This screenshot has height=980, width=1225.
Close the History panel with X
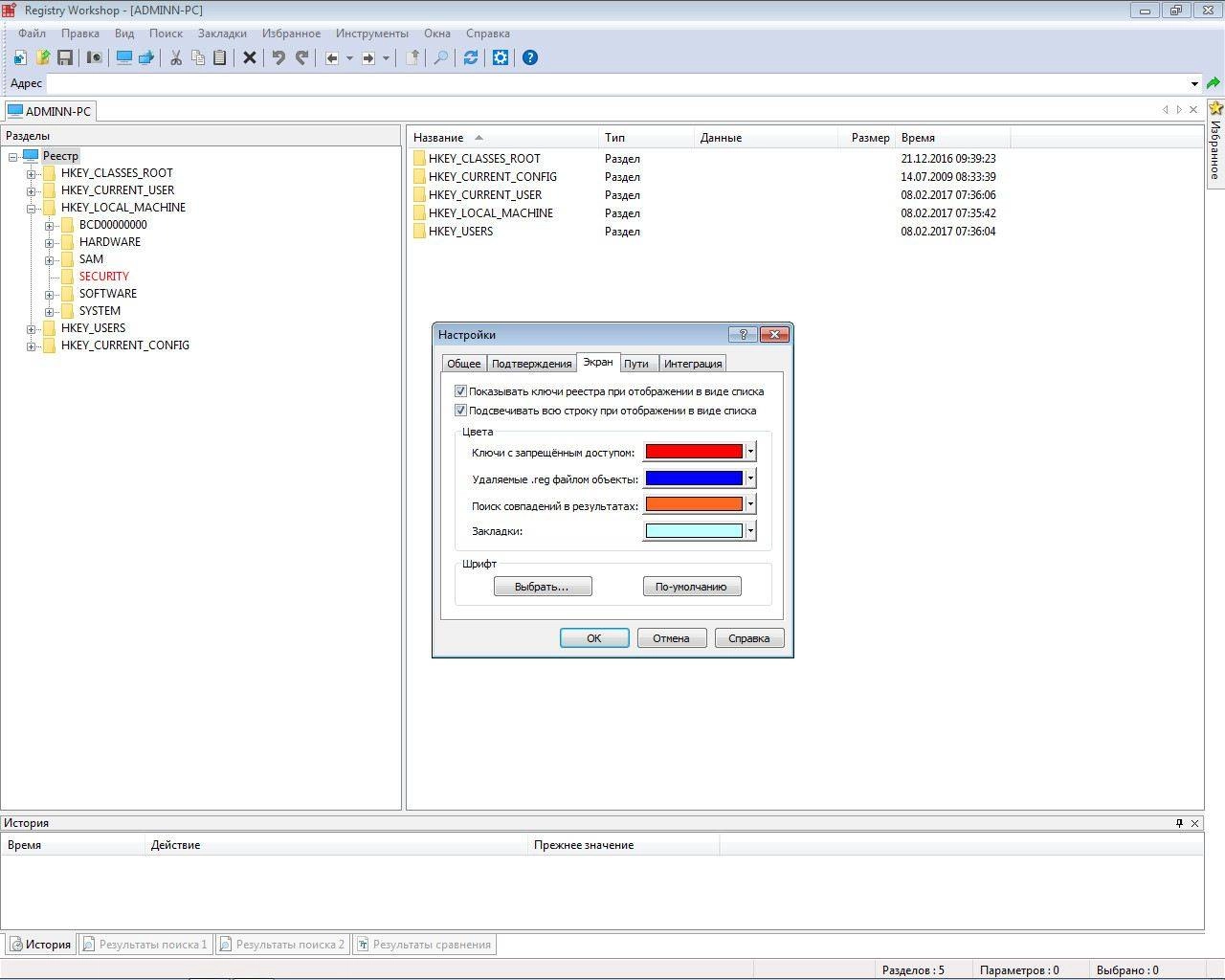pyautogui.click(x=1194, y=823)
